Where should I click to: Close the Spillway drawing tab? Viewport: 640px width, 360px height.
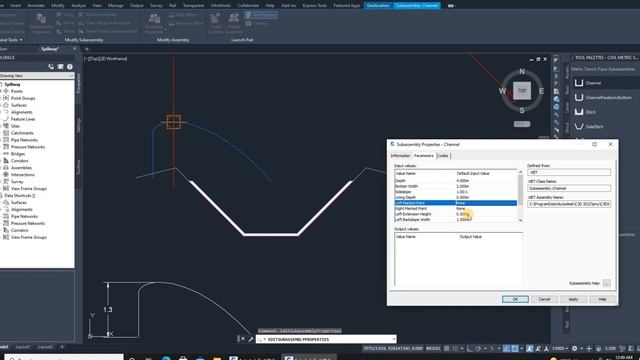(x=74, y=49)
